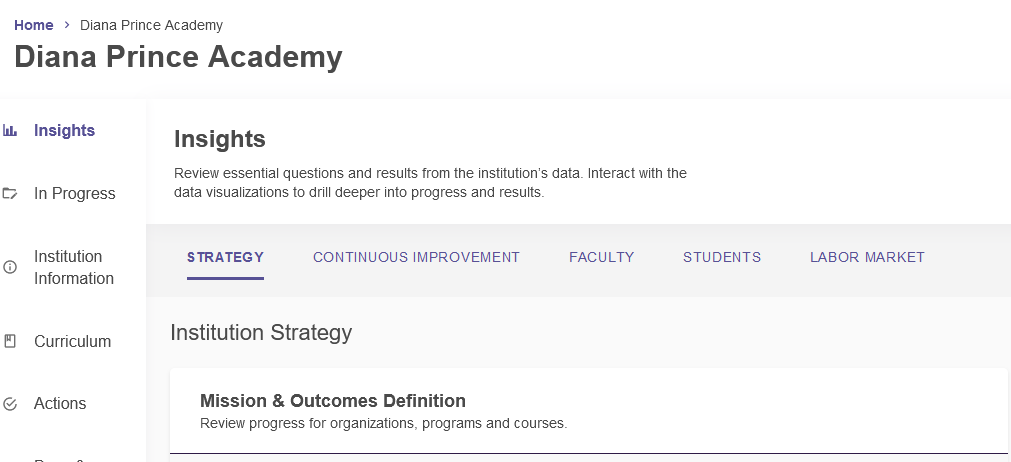Open the Institution Information info icon

pos(10,267)
